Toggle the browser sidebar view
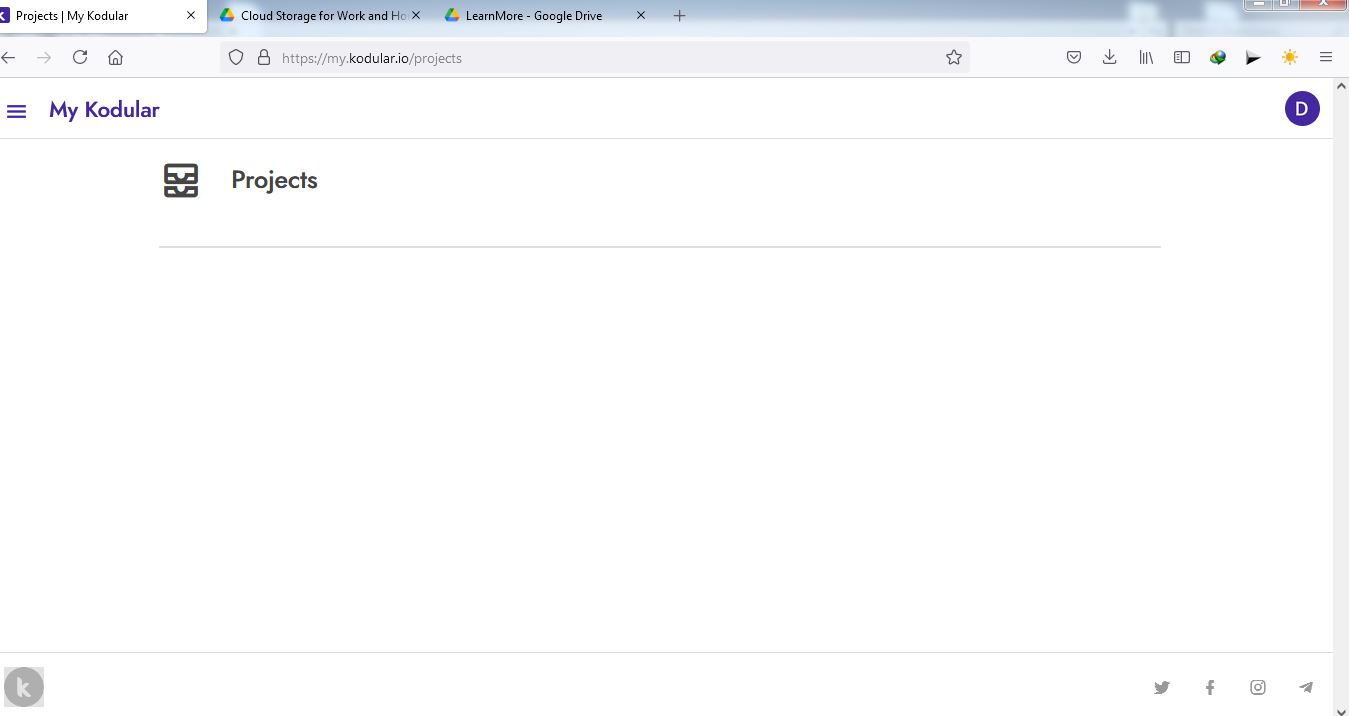Image resolution: width=1349 pixels, height=716 pixels. 1182,58
